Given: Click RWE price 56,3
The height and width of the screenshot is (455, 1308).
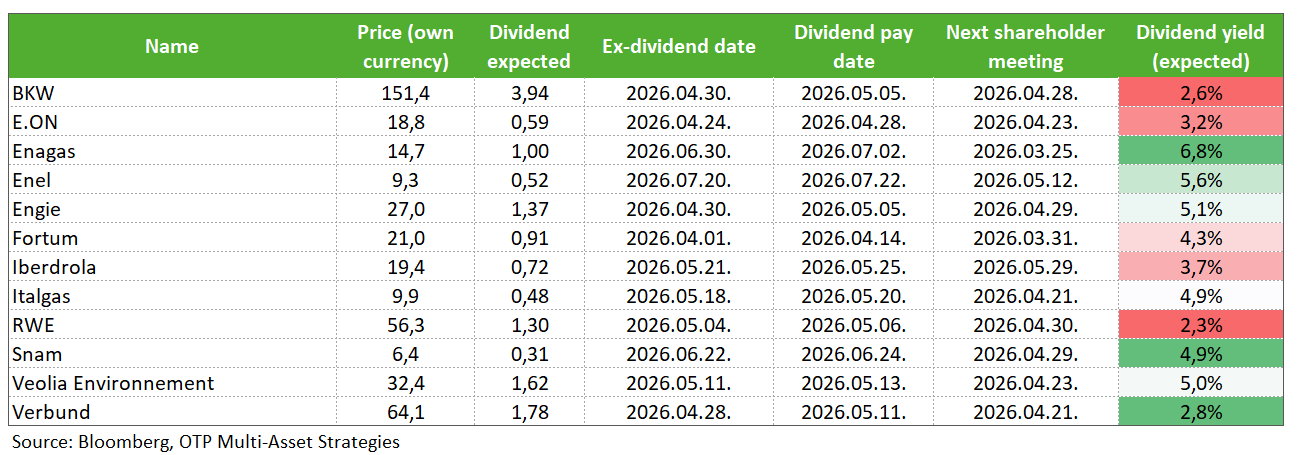Looking at the screenshot, I should click(405, 325).
